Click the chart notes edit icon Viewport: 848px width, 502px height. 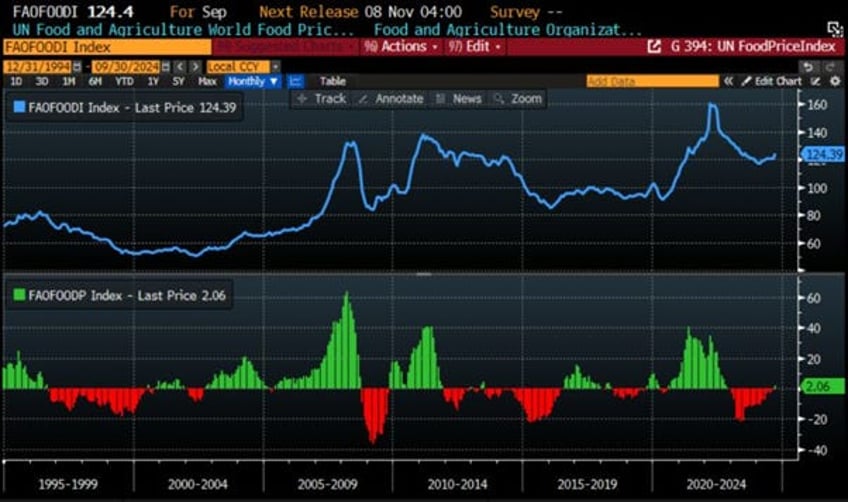(x=816, y=82)
